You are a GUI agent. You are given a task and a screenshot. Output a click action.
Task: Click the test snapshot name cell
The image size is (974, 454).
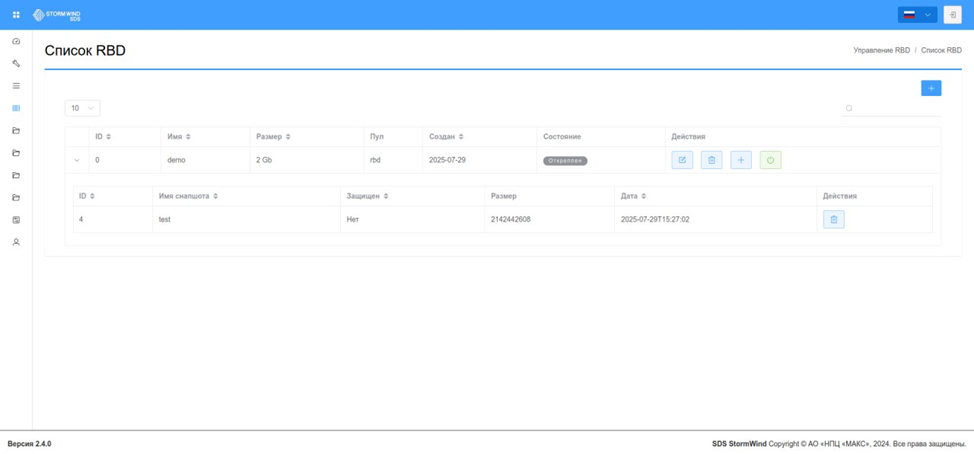[x=247, y=219]
